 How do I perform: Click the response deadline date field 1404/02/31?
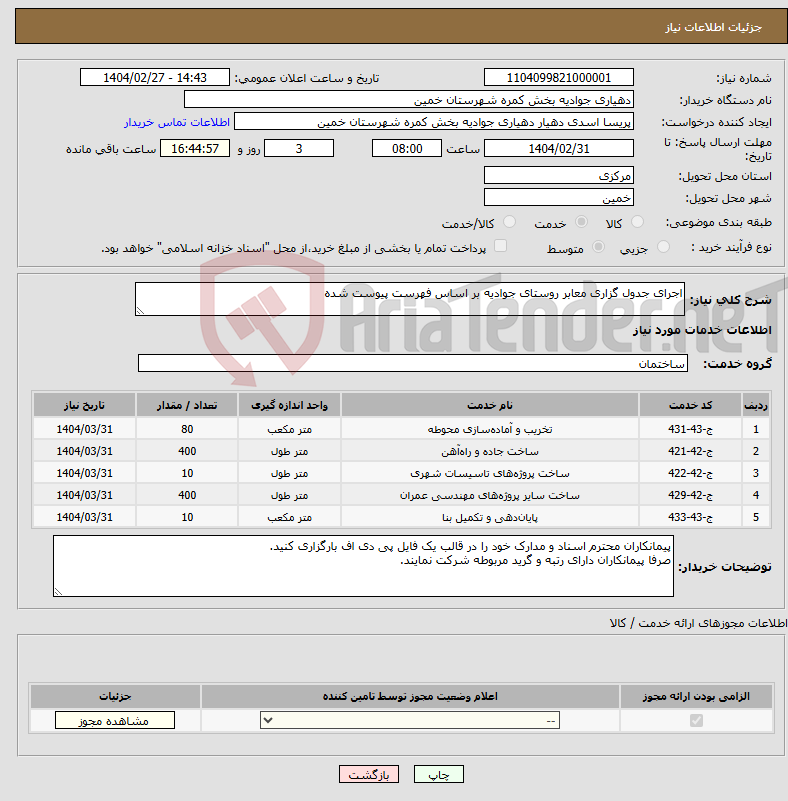pos(559,149)
